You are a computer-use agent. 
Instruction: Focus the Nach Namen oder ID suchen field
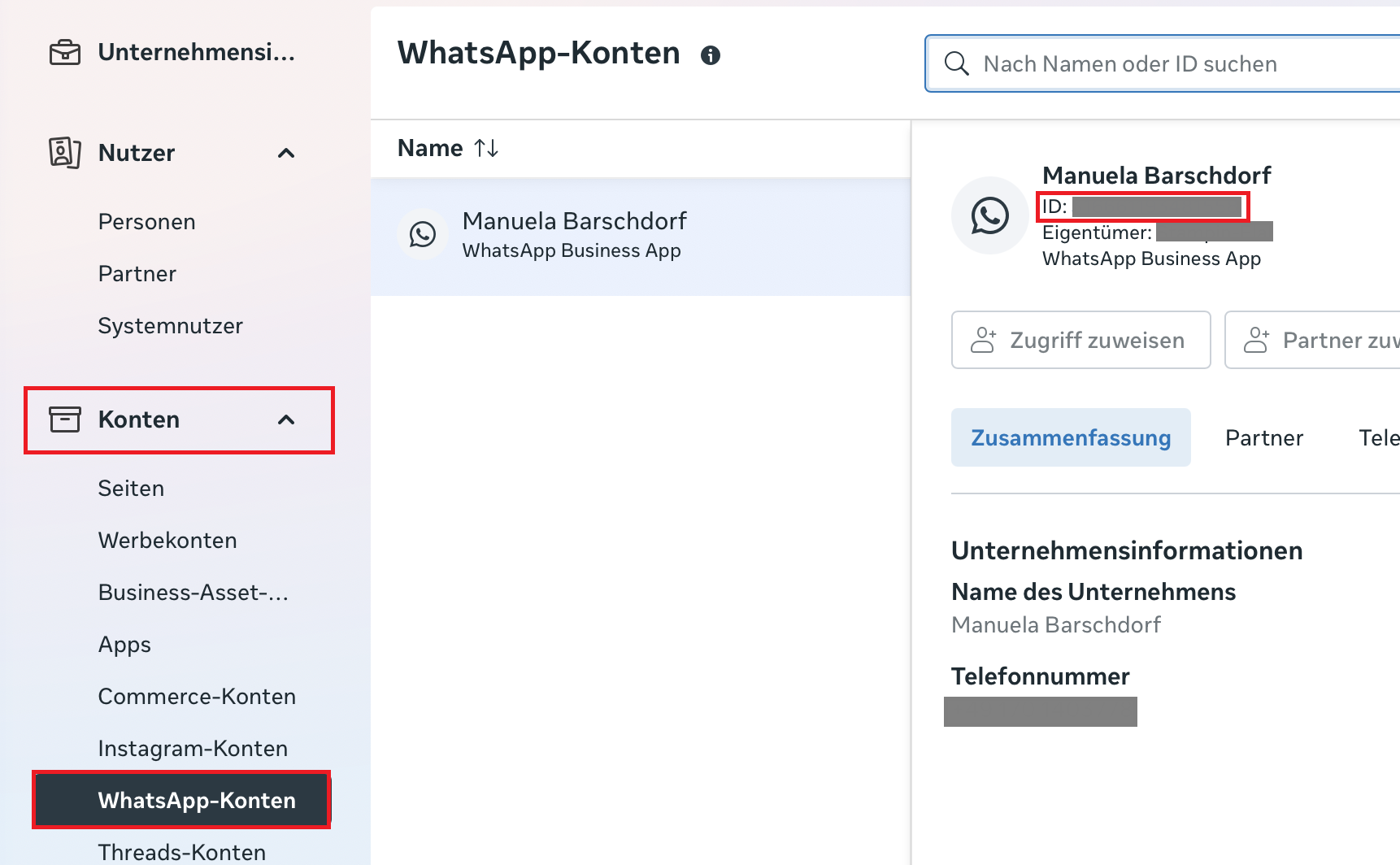click(1163, 63)
